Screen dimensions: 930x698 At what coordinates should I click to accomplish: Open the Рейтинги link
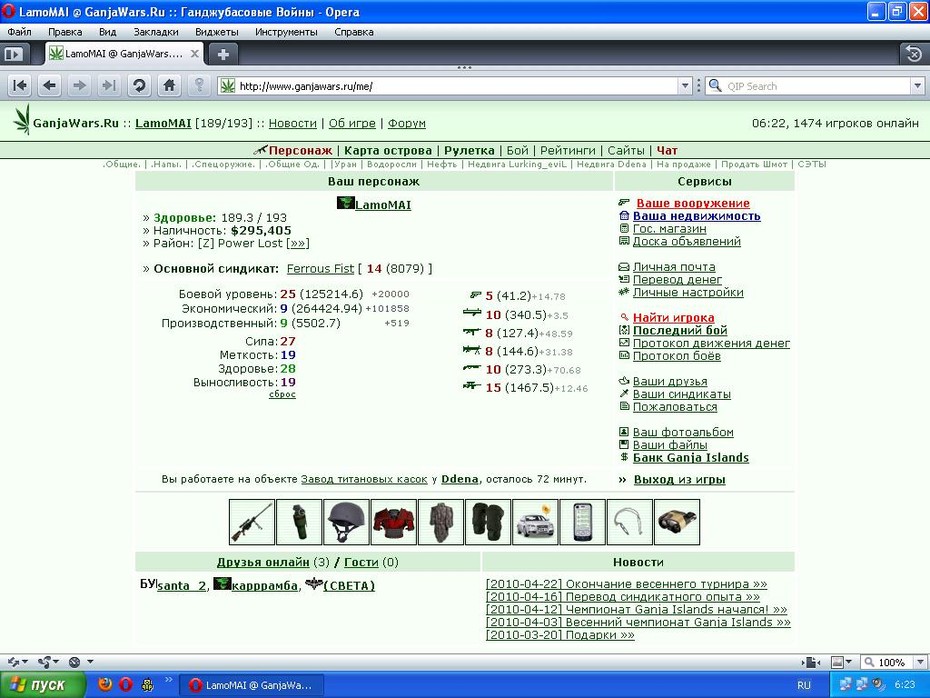tap(568, 151)
